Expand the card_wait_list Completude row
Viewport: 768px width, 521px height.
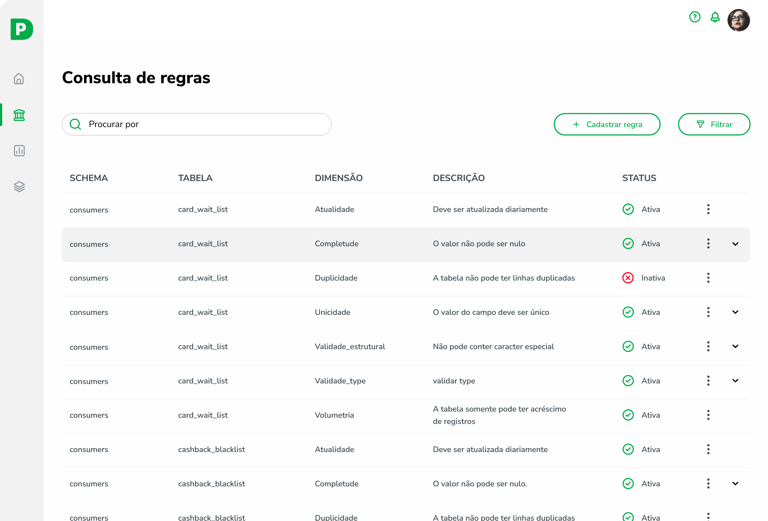(x=735, y=244)
